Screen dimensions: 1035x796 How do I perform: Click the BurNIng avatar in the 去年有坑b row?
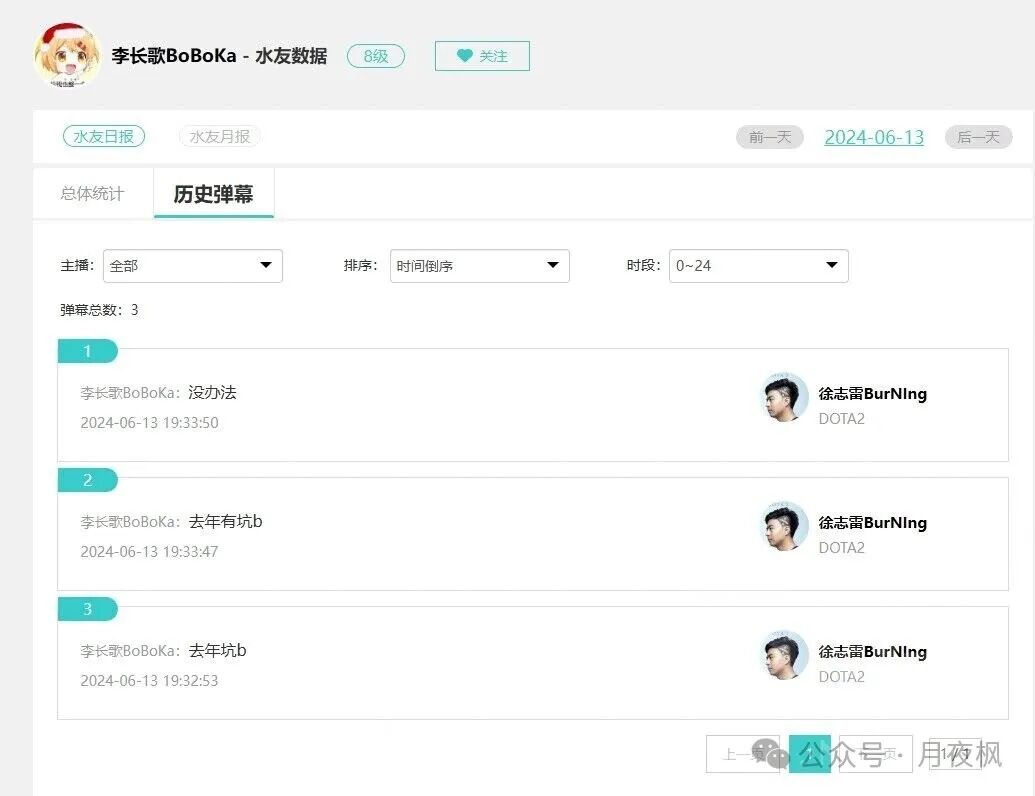coord(784,526)
